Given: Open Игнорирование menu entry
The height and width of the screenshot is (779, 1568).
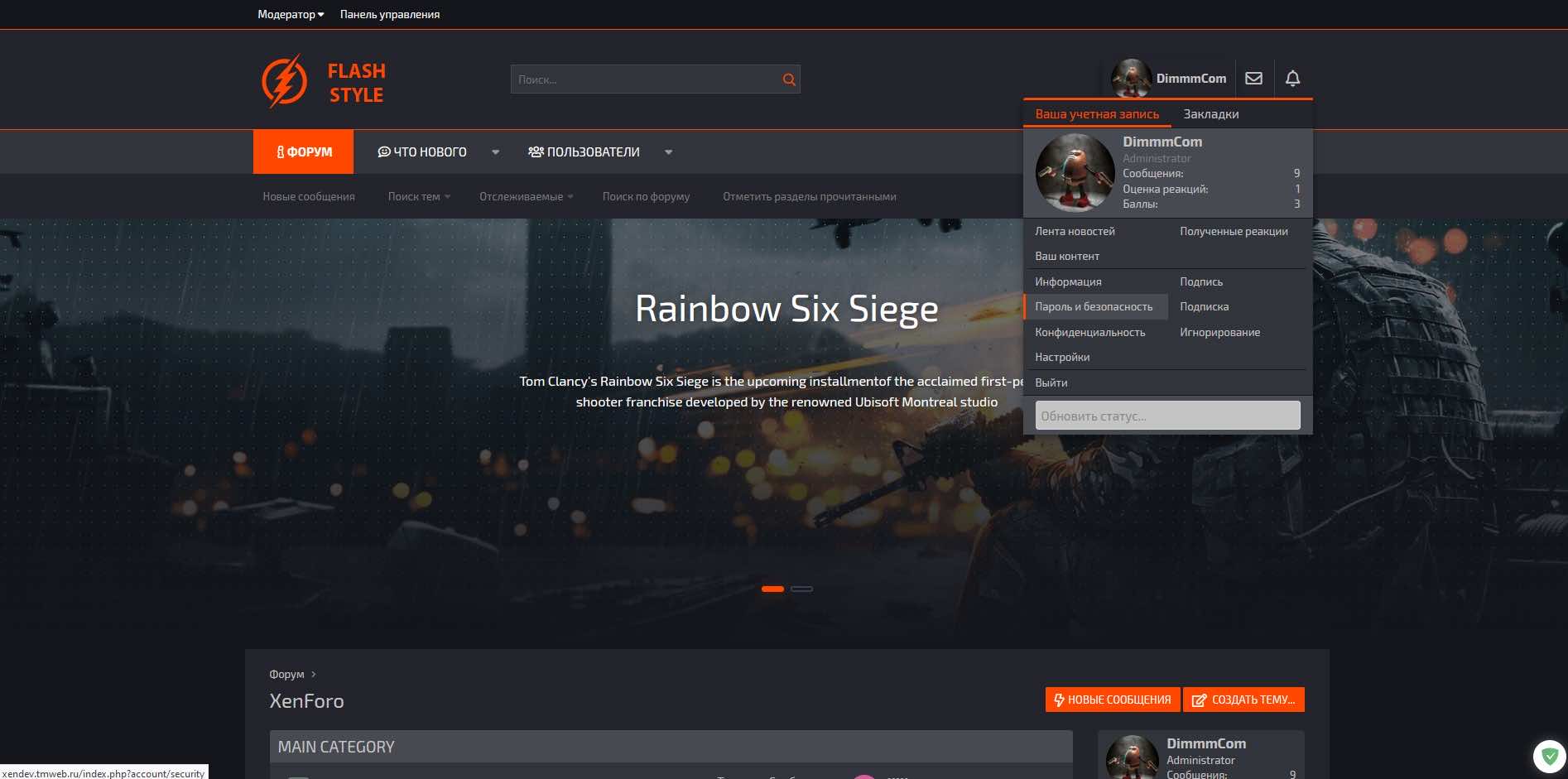Looking at the screenshot, I should 1219,332.
